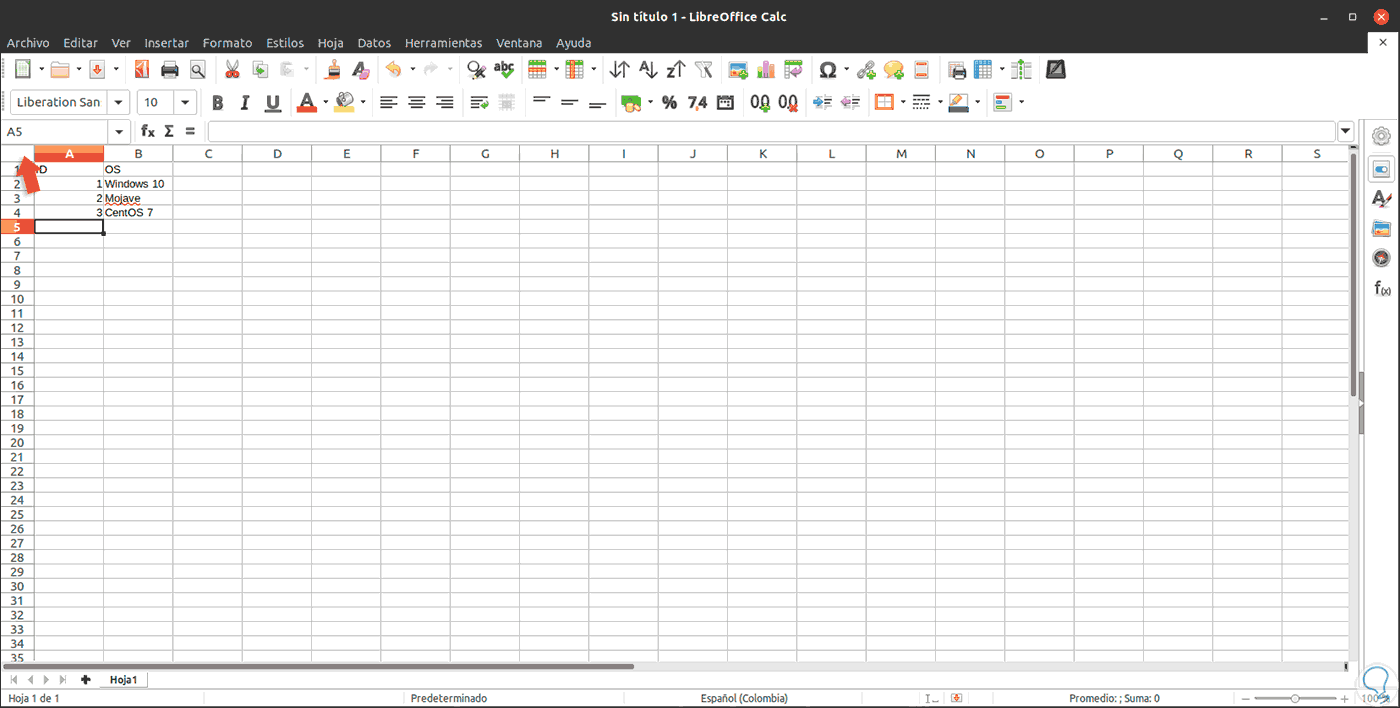Print with the printer icon
This screenshot has width=1400, height=708.
[169, 69]
